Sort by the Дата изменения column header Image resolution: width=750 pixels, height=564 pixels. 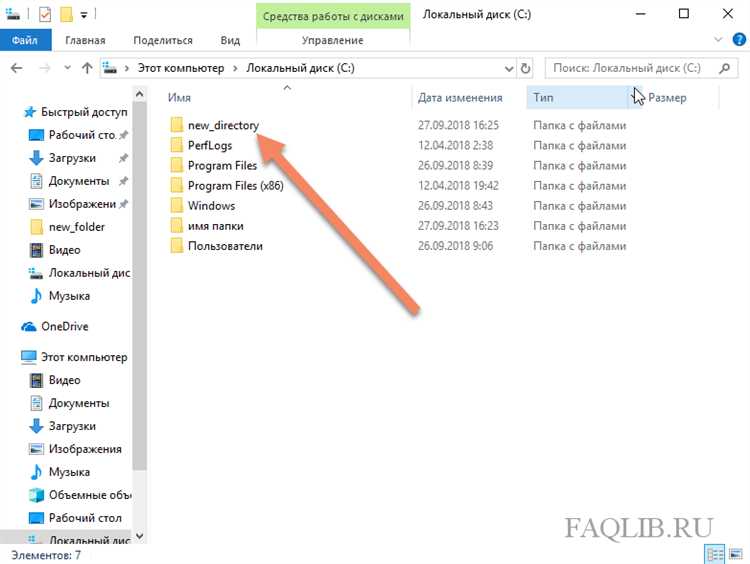pyautogui.click(x=460, y=98)
